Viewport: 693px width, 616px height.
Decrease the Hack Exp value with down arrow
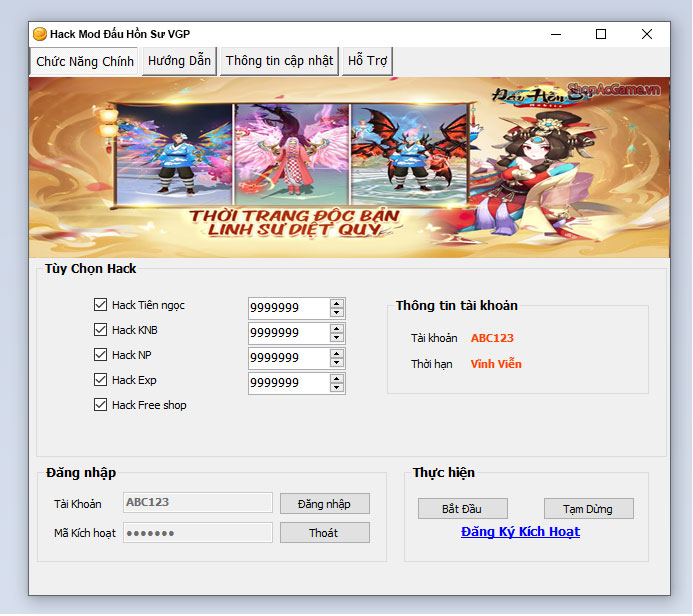pos(337,388)
